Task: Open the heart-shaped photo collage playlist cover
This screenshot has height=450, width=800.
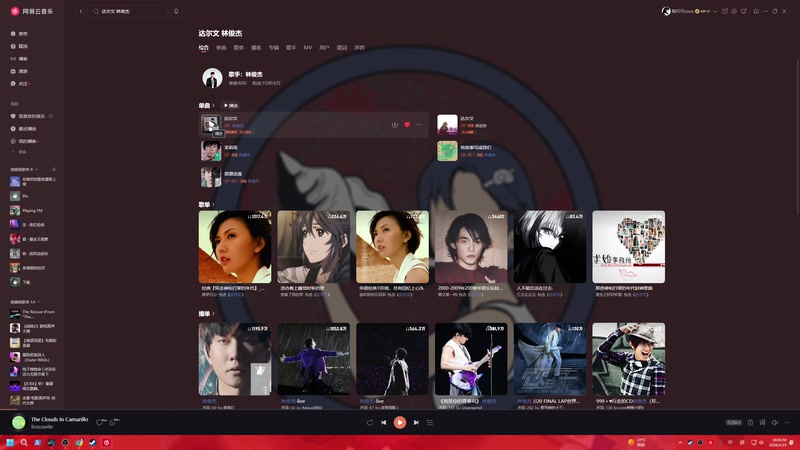Action: pos(629,247)
